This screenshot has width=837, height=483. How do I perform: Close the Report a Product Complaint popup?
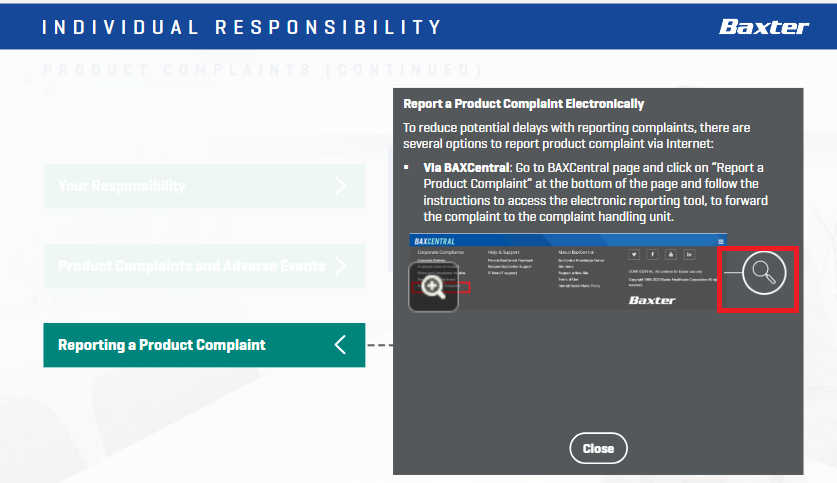598,448
